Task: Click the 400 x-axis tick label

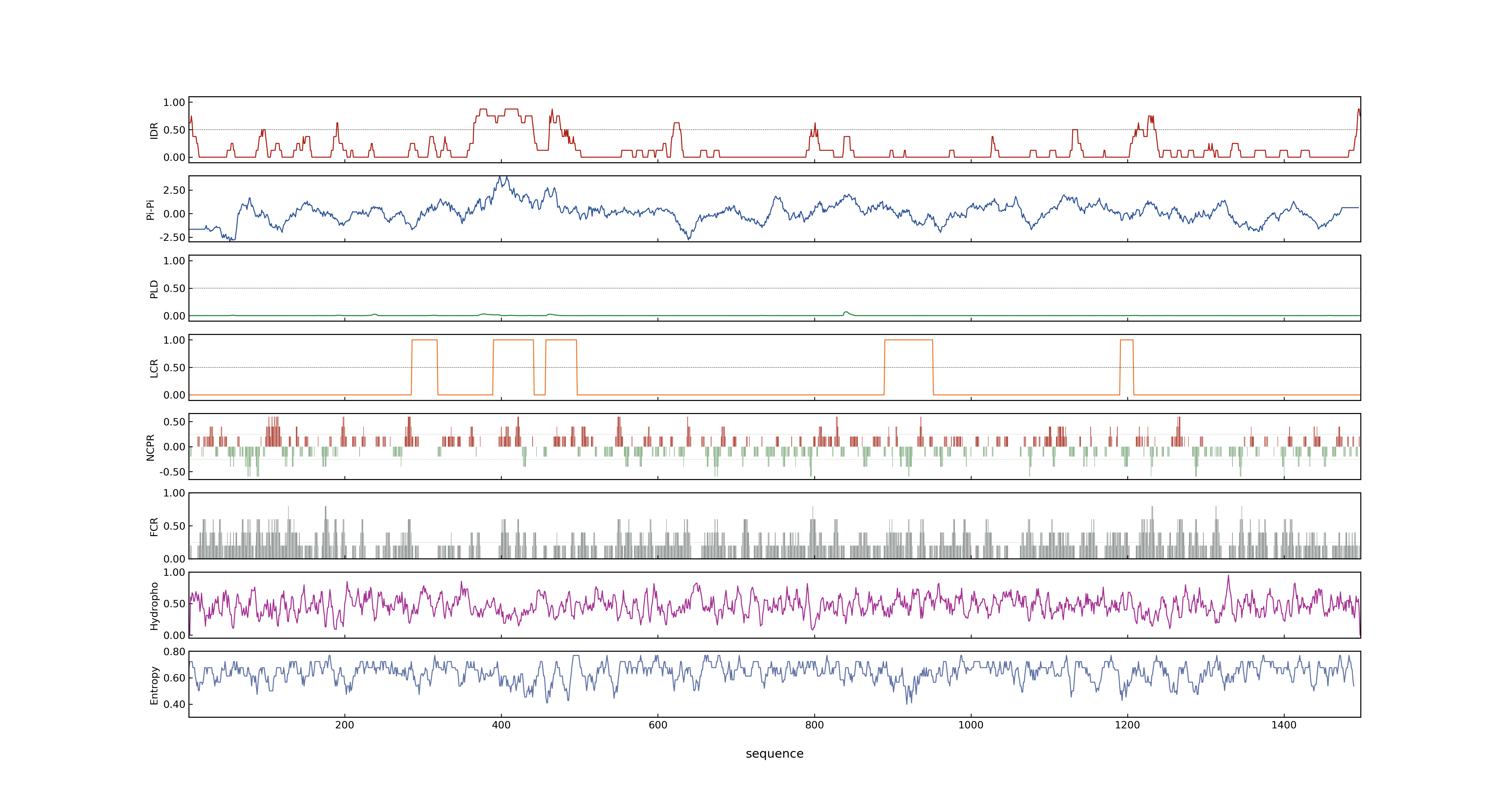Action: (x=501, y=725)
